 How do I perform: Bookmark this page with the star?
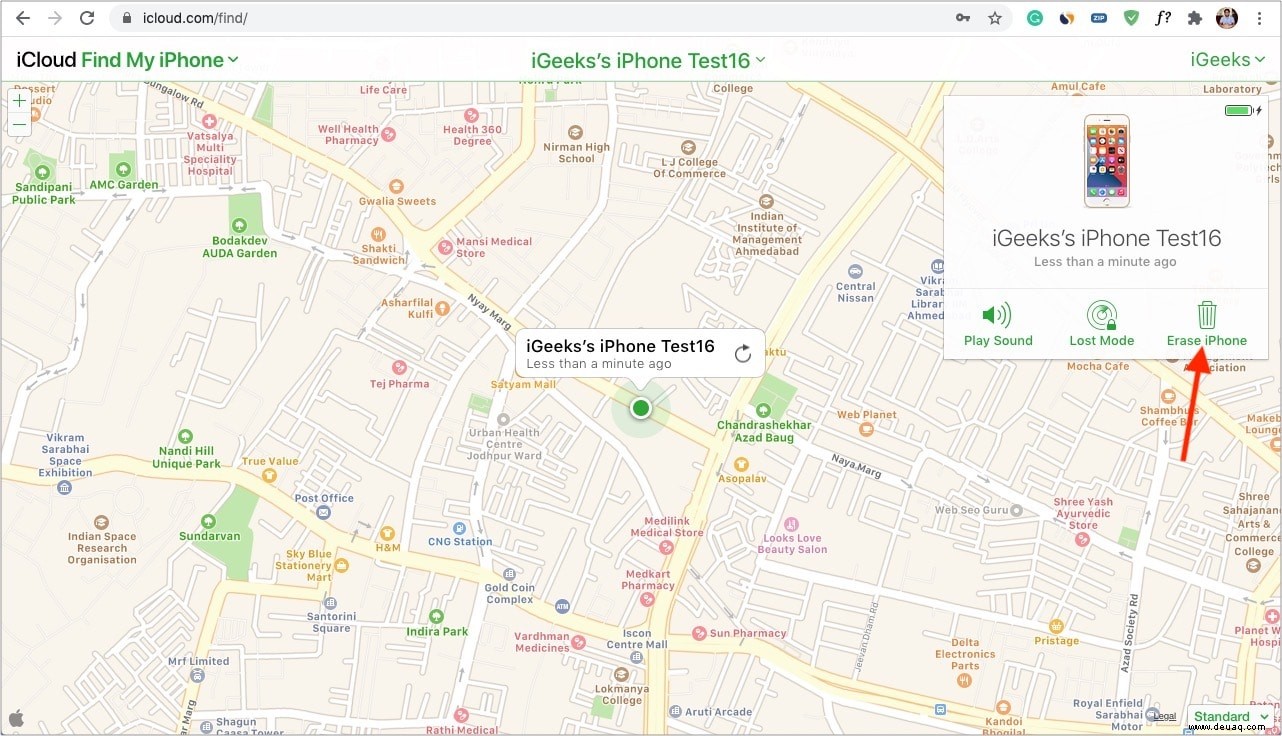click(x=994, y=18)
